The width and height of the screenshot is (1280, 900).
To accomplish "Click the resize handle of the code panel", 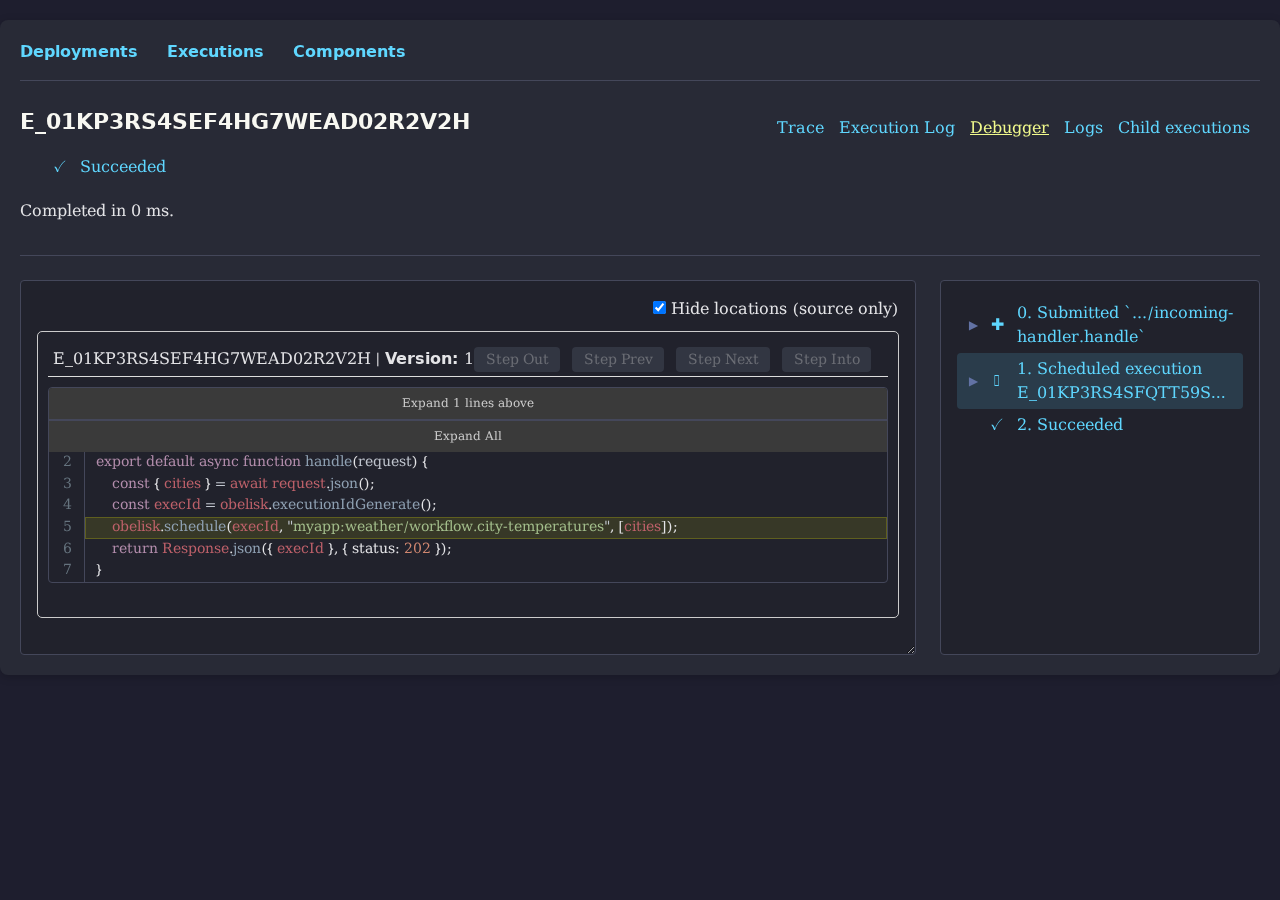I will click(x=910, y=648).
